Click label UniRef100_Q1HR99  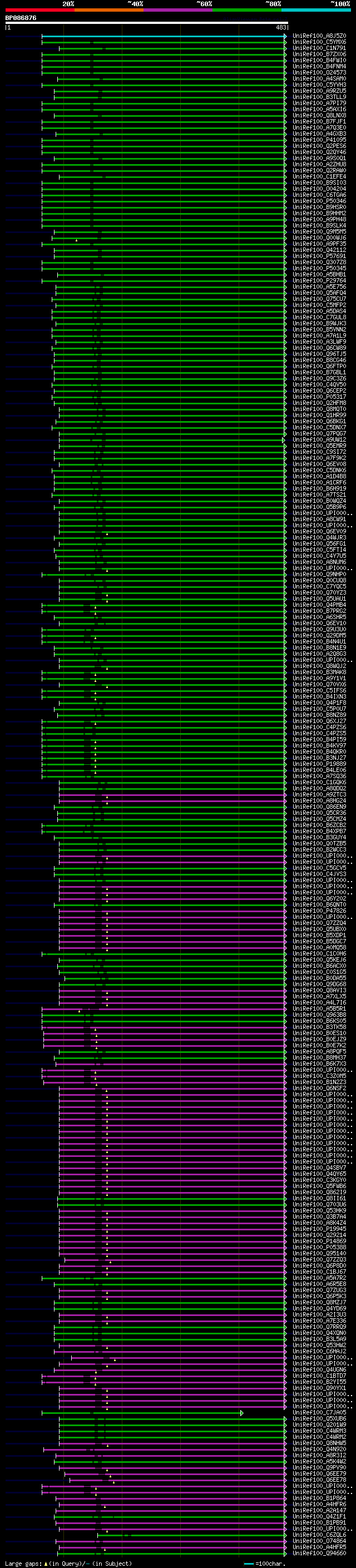[x=319, y=415]
